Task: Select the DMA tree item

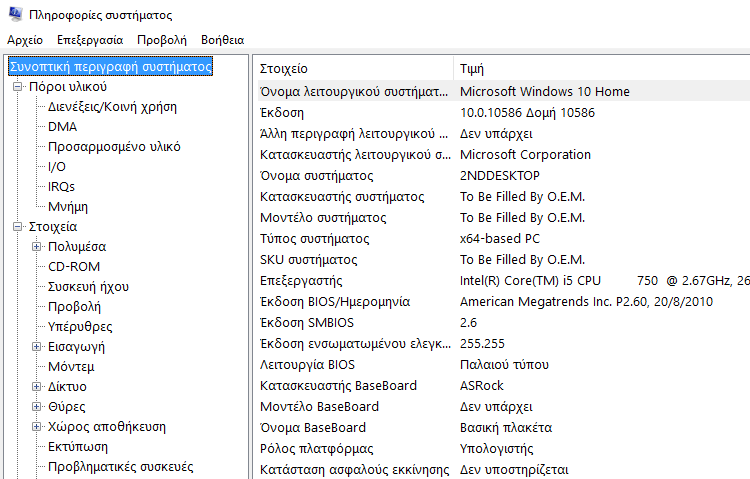Action: (62, 127)
